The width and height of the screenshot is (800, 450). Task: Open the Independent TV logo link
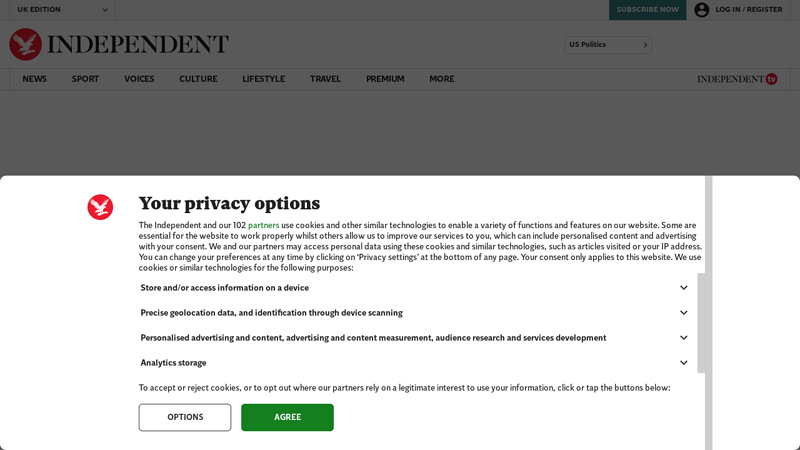point(737,79)
